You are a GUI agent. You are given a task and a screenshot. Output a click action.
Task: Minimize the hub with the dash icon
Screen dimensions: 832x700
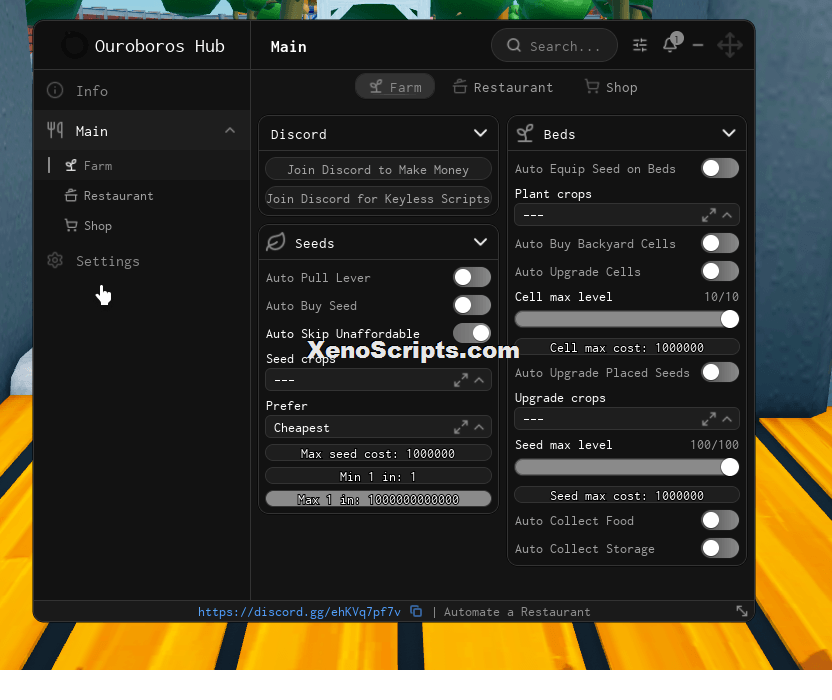click(698, 45)
